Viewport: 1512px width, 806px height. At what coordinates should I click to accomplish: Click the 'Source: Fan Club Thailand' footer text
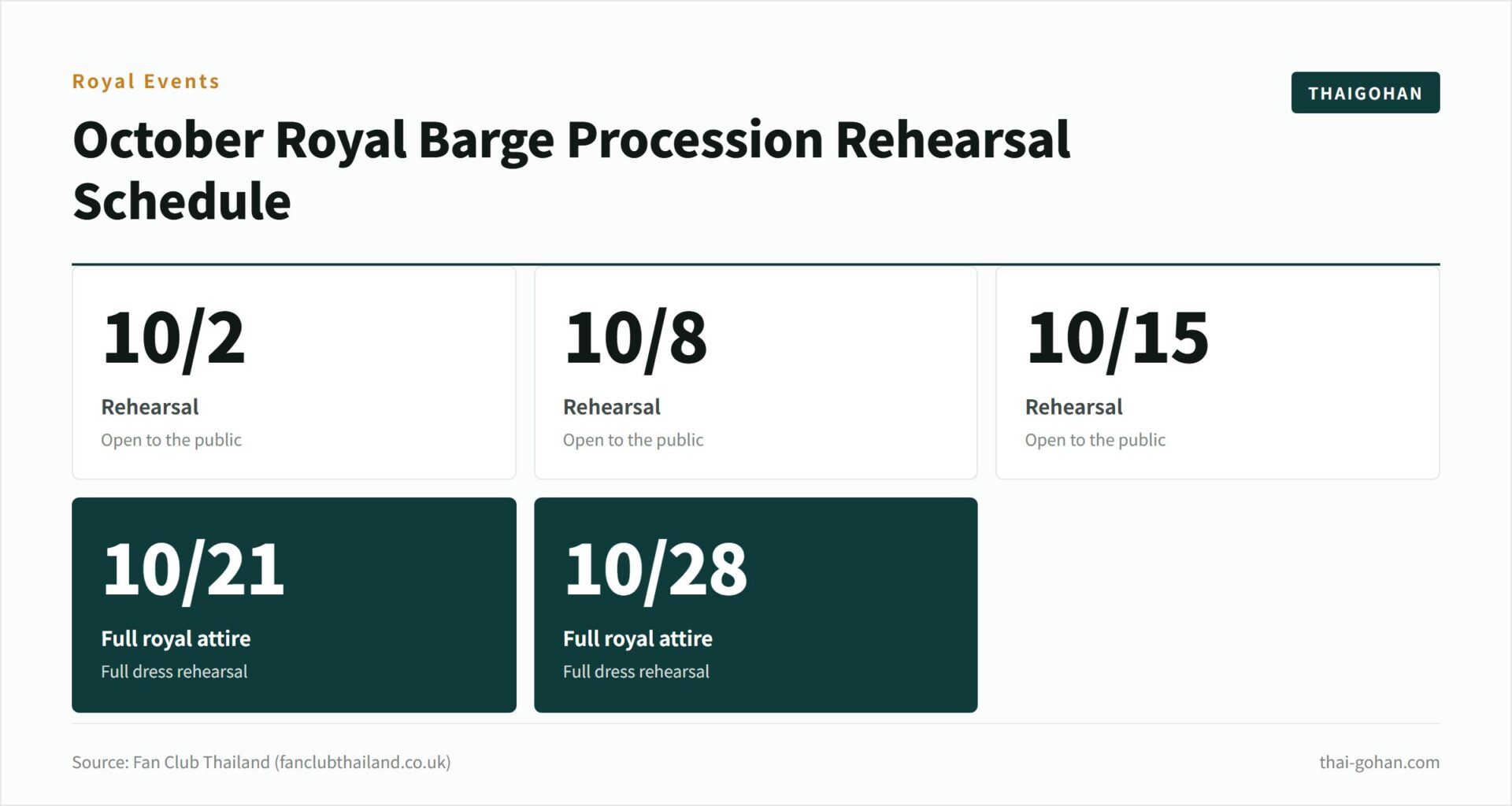tap(261, 762)
